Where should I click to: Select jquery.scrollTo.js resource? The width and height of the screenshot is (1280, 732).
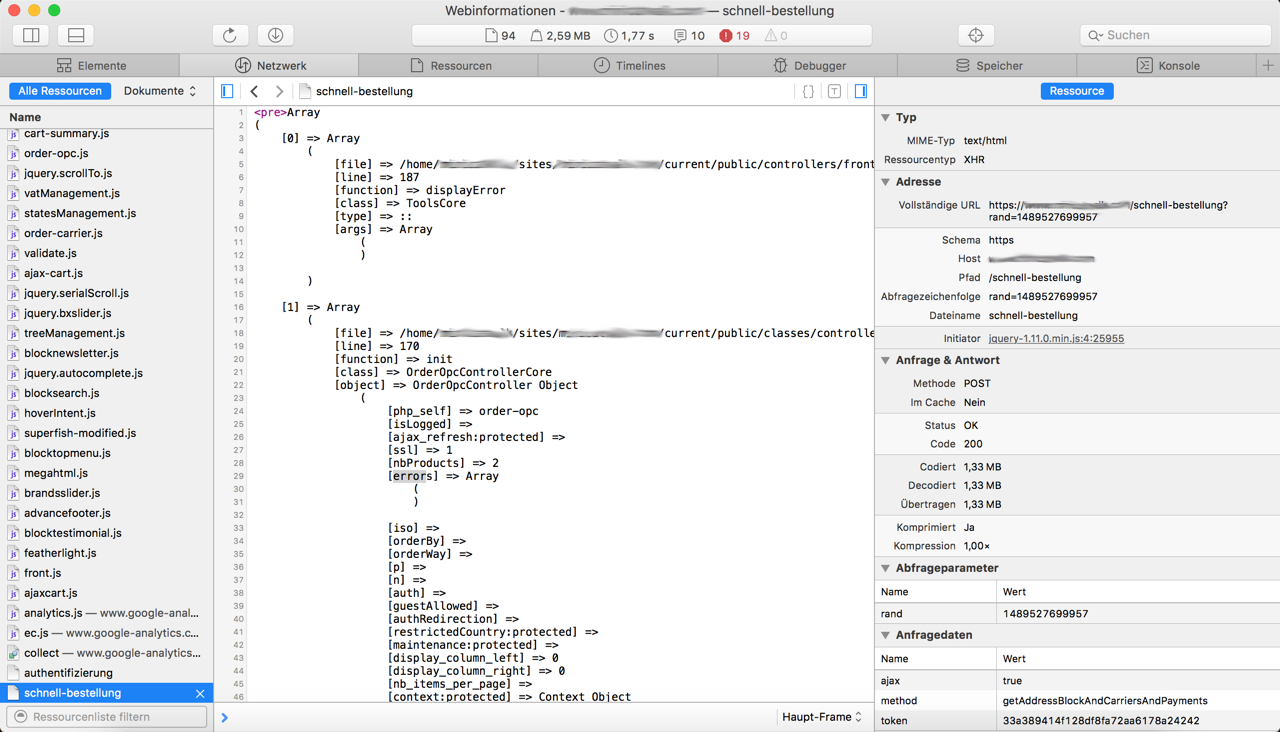pyautogui.click(x=107, y=173)
